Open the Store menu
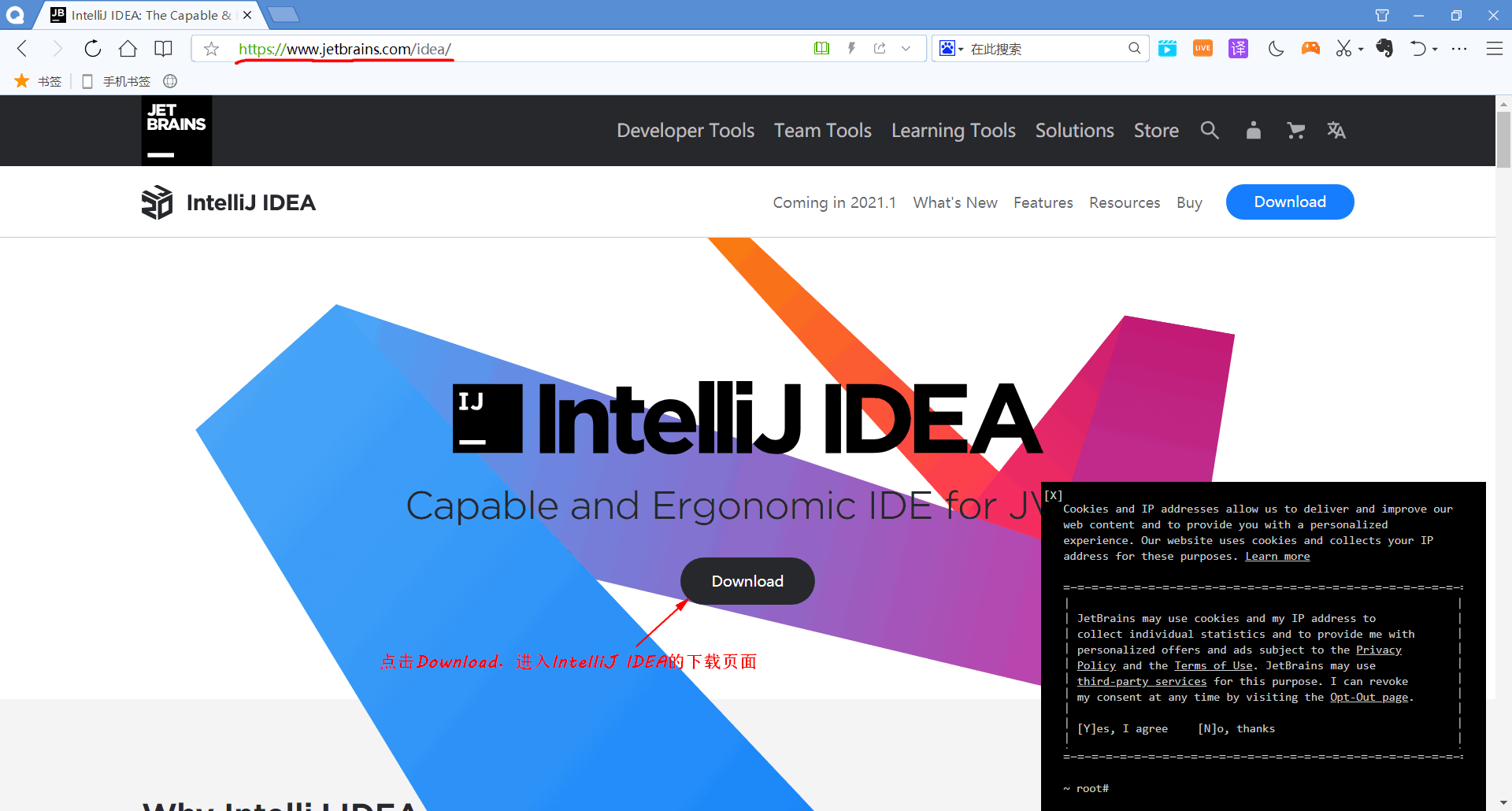1512x811 pixels. (1156, 131)
